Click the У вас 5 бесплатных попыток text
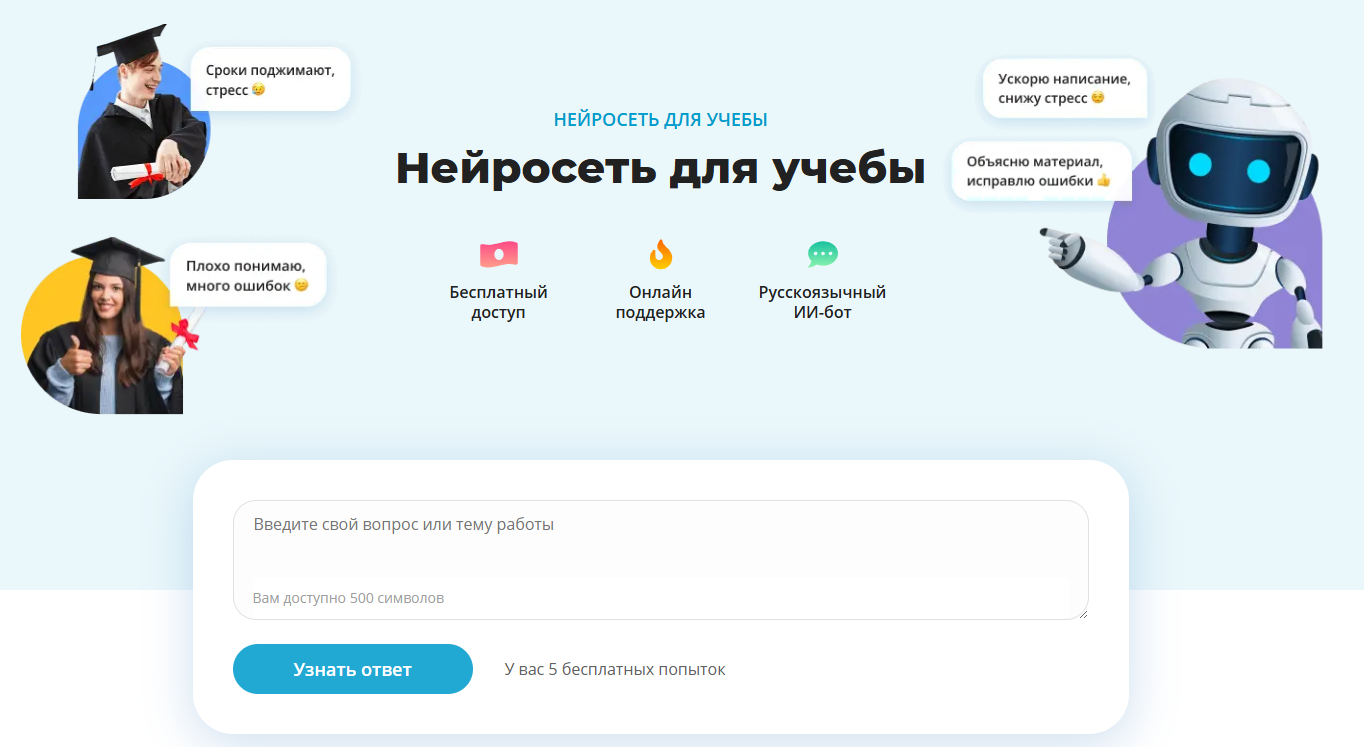Image resolution: width=1364 pixels, height=747 pixels. tap(615, 669)
